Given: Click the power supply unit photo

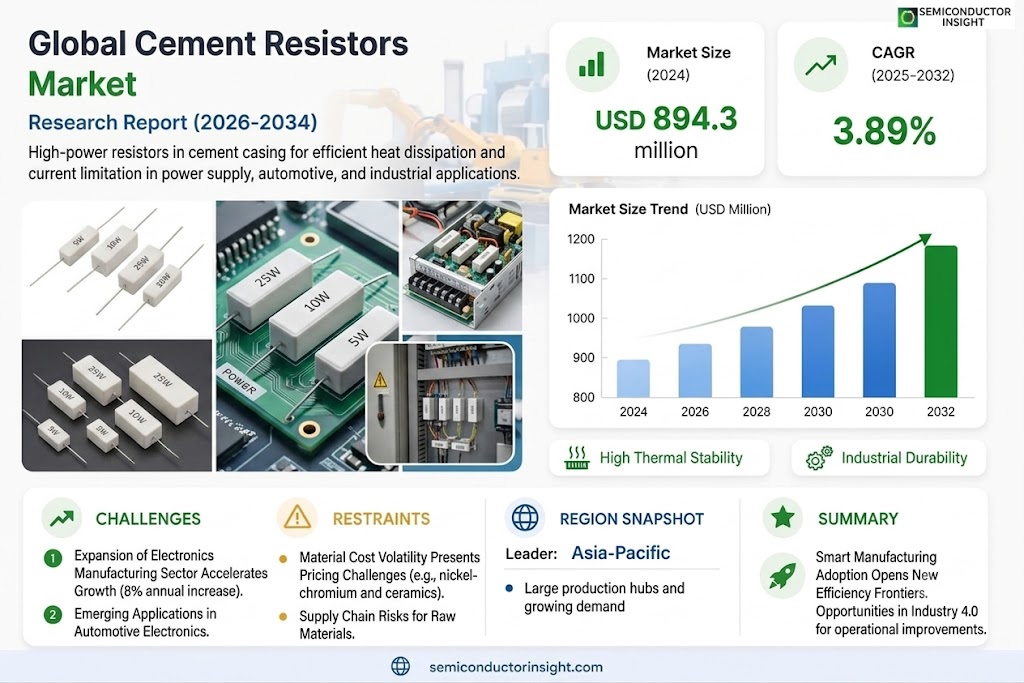Looking at the screenshot, I should pyautogui.click(x=462, y=266).
